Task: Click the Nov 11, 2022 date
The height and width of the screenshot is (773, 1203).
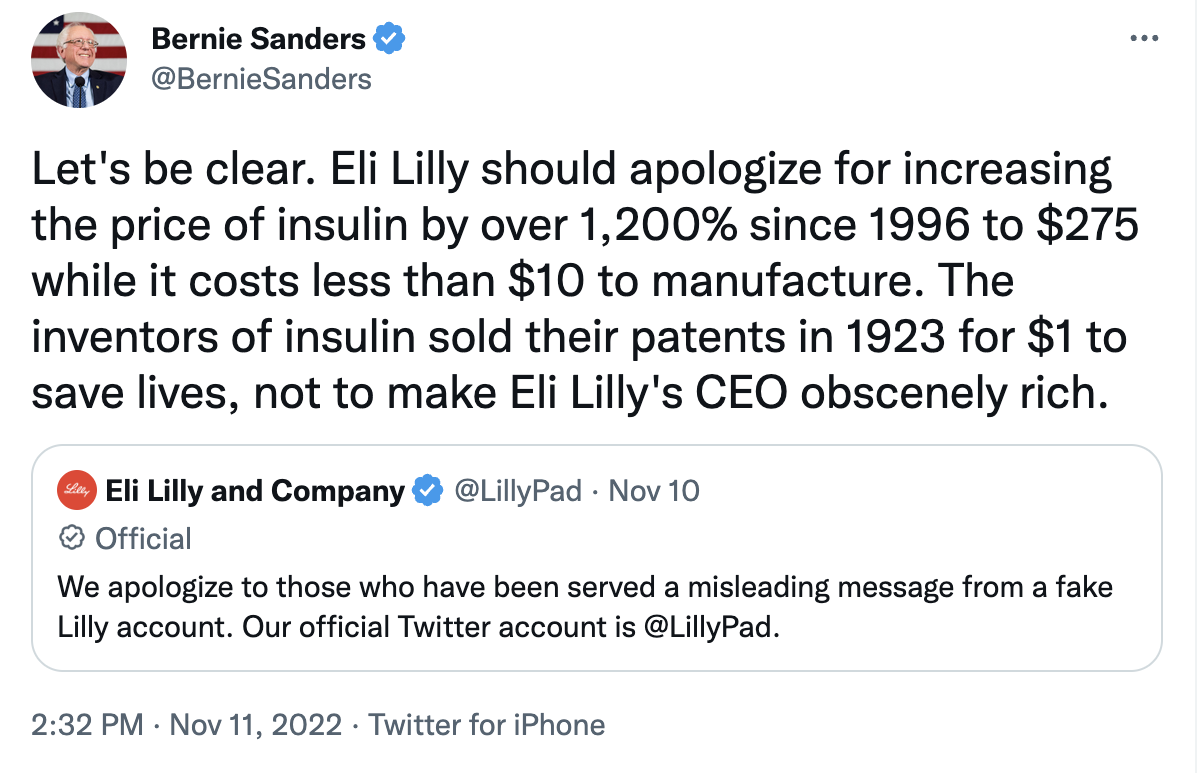Action: click(256, 724)
